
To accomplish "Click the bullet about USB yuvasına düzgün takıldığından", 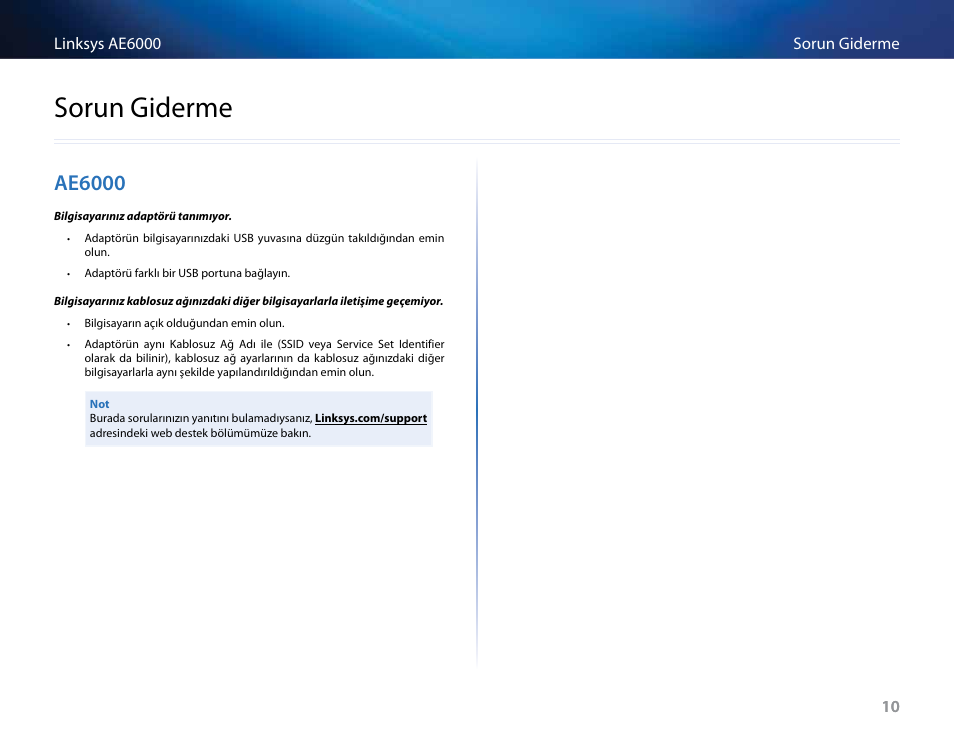I will [x=264, y=245].
